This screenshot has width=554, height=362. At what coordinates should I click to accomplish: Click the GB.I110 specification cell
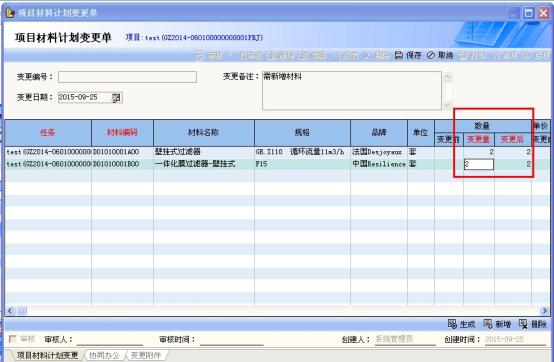click(x=302, y=152)
